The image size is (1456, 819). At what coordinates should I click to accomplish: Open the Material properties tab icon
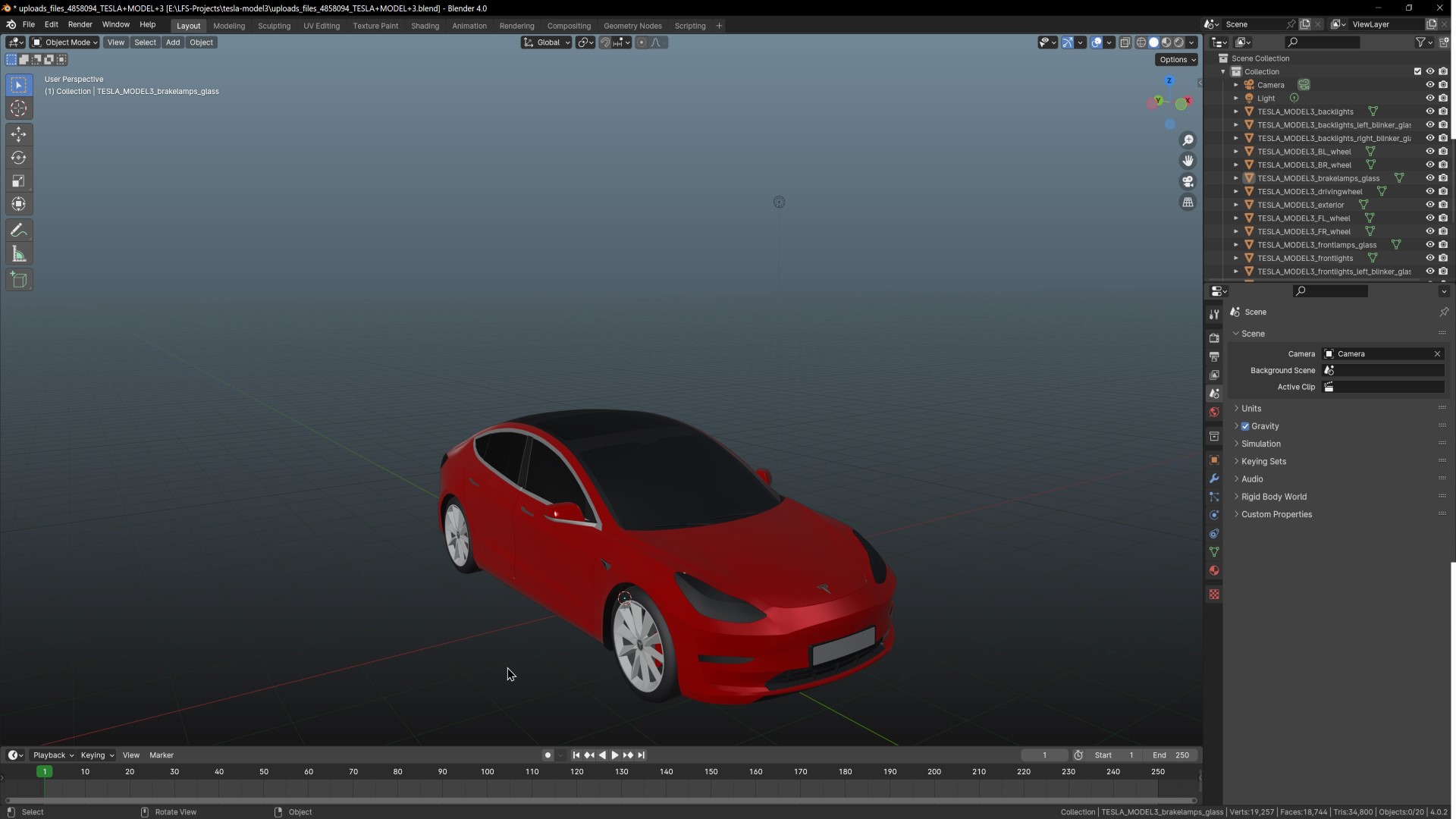coord(1214,571)
